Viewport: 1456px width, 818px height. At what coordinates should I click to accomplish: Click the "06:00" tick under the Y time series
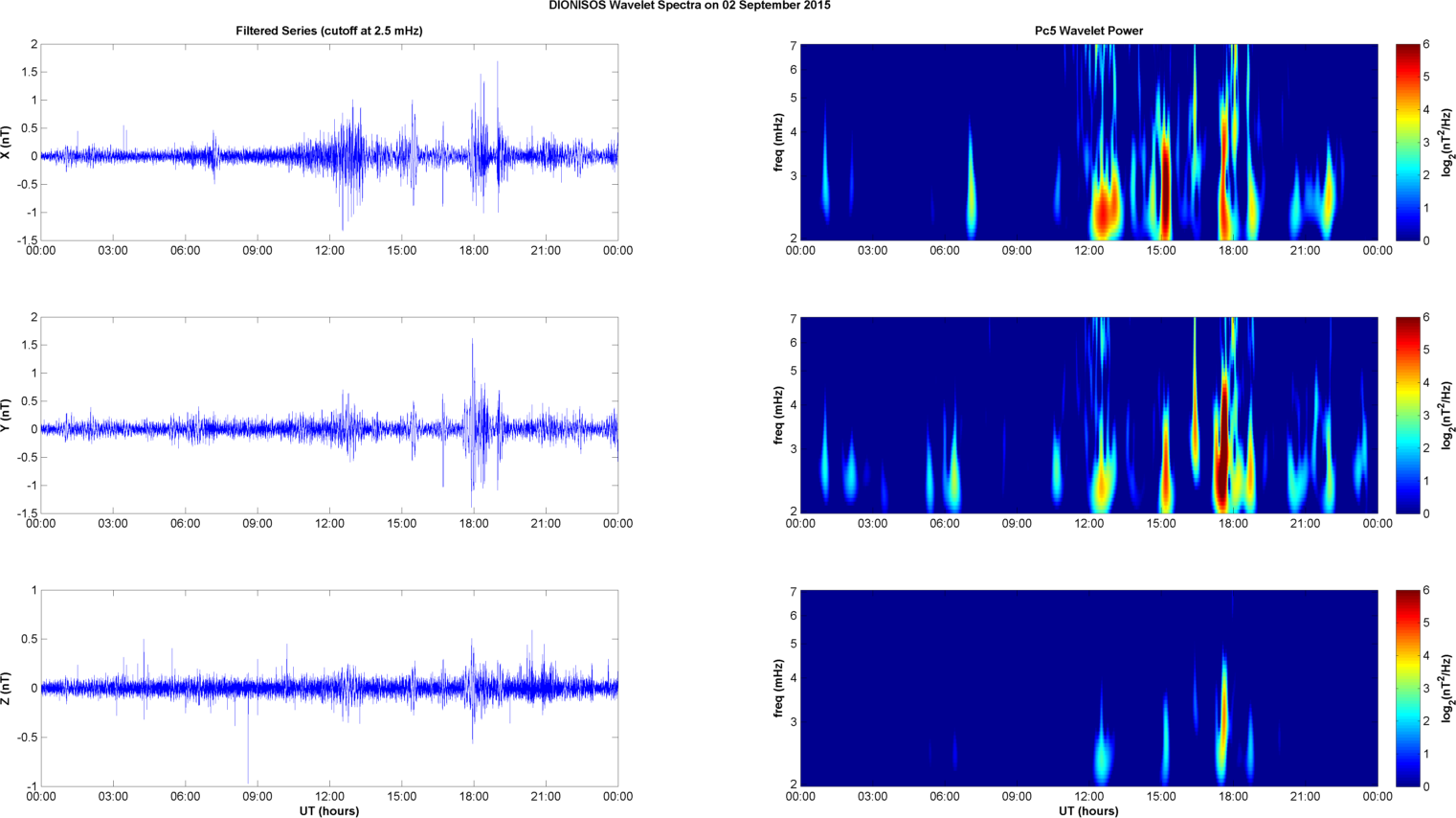click(185, 524)
